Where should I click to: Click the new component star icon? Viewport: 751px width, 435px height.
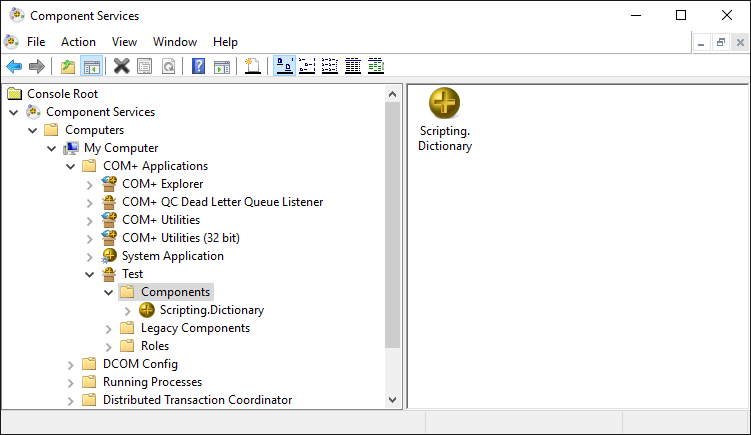252,66
